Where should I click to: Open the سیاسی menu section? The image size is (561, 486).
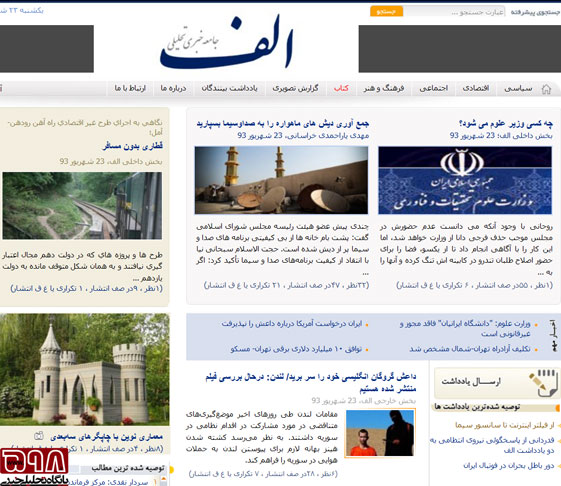tap(518, 88)
